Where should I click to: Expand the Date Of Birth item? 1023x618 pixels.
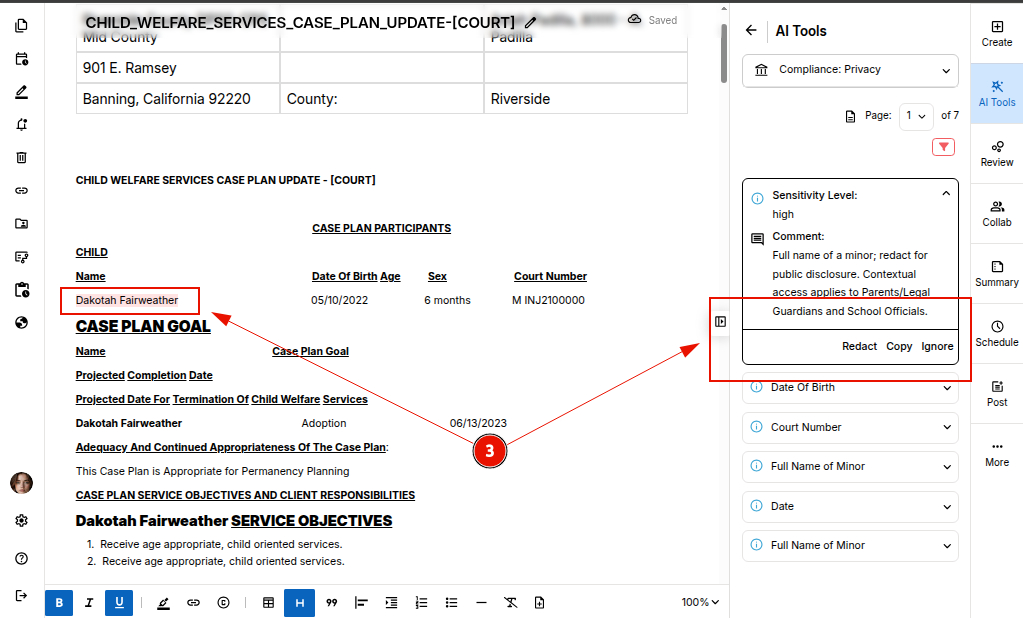click(x=850, y=388)
